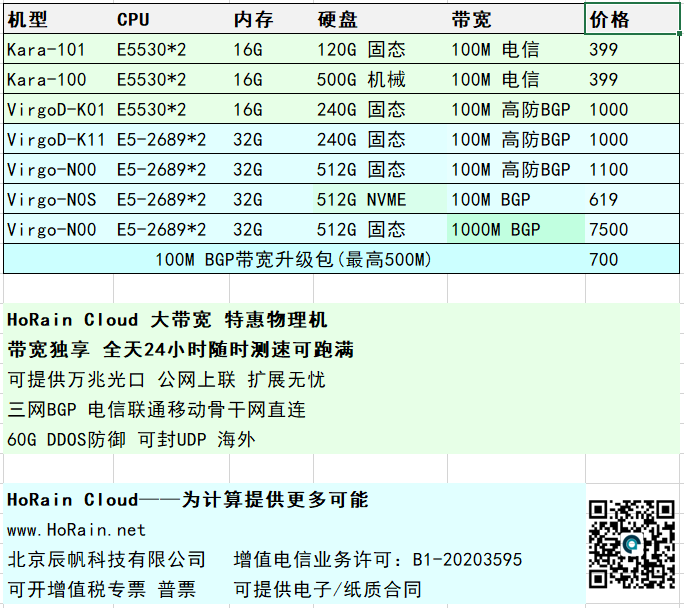
Task: Select the 北京辰帆科技有限公司 company name
Action: [106, 560]
